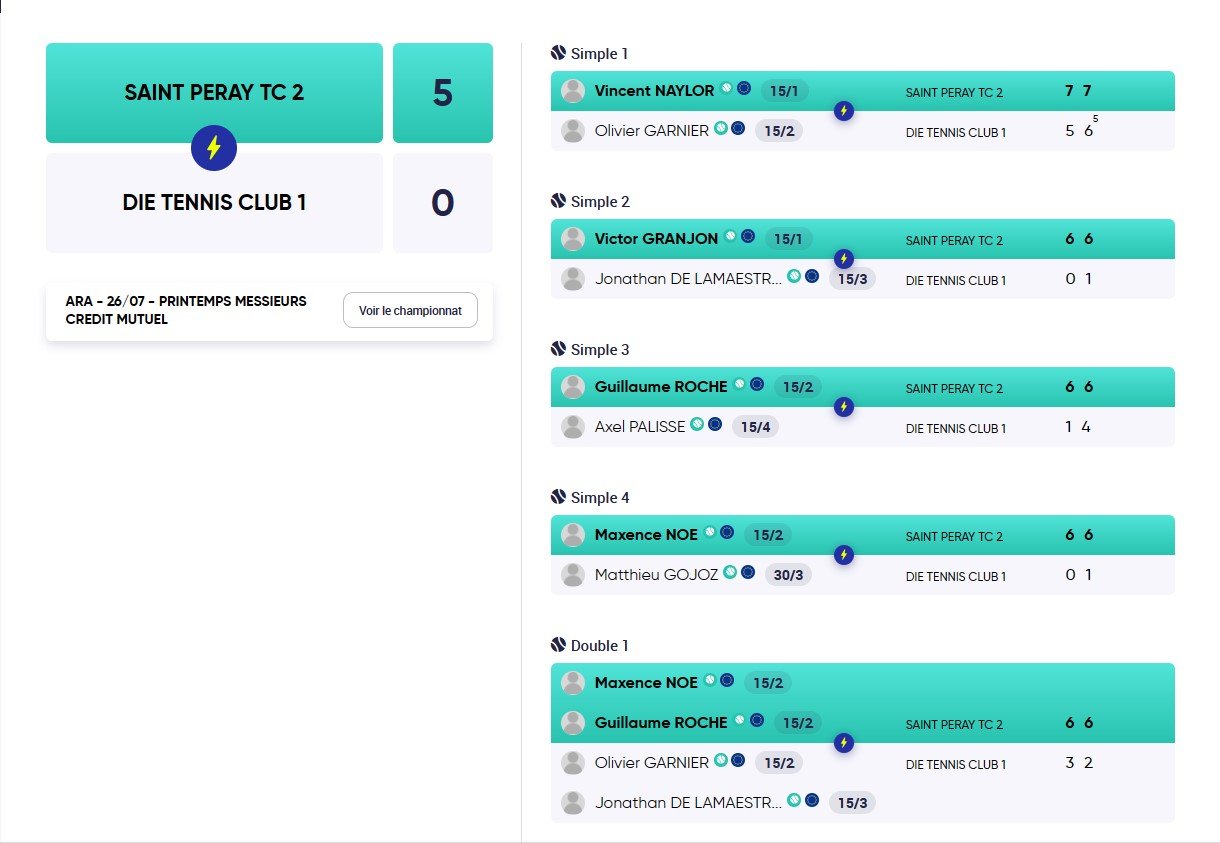This screenshot has width=1220, height=843.
Task: Click the lightning icon in Simple 1
Action: tap(844, 111)
